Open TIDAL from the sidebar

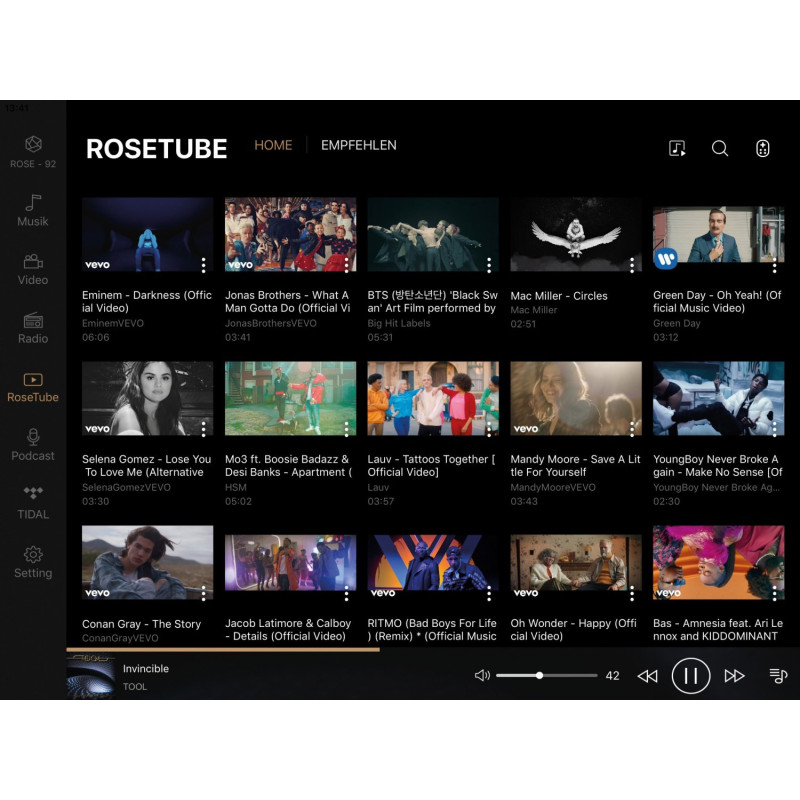click(x=33, y=503)
